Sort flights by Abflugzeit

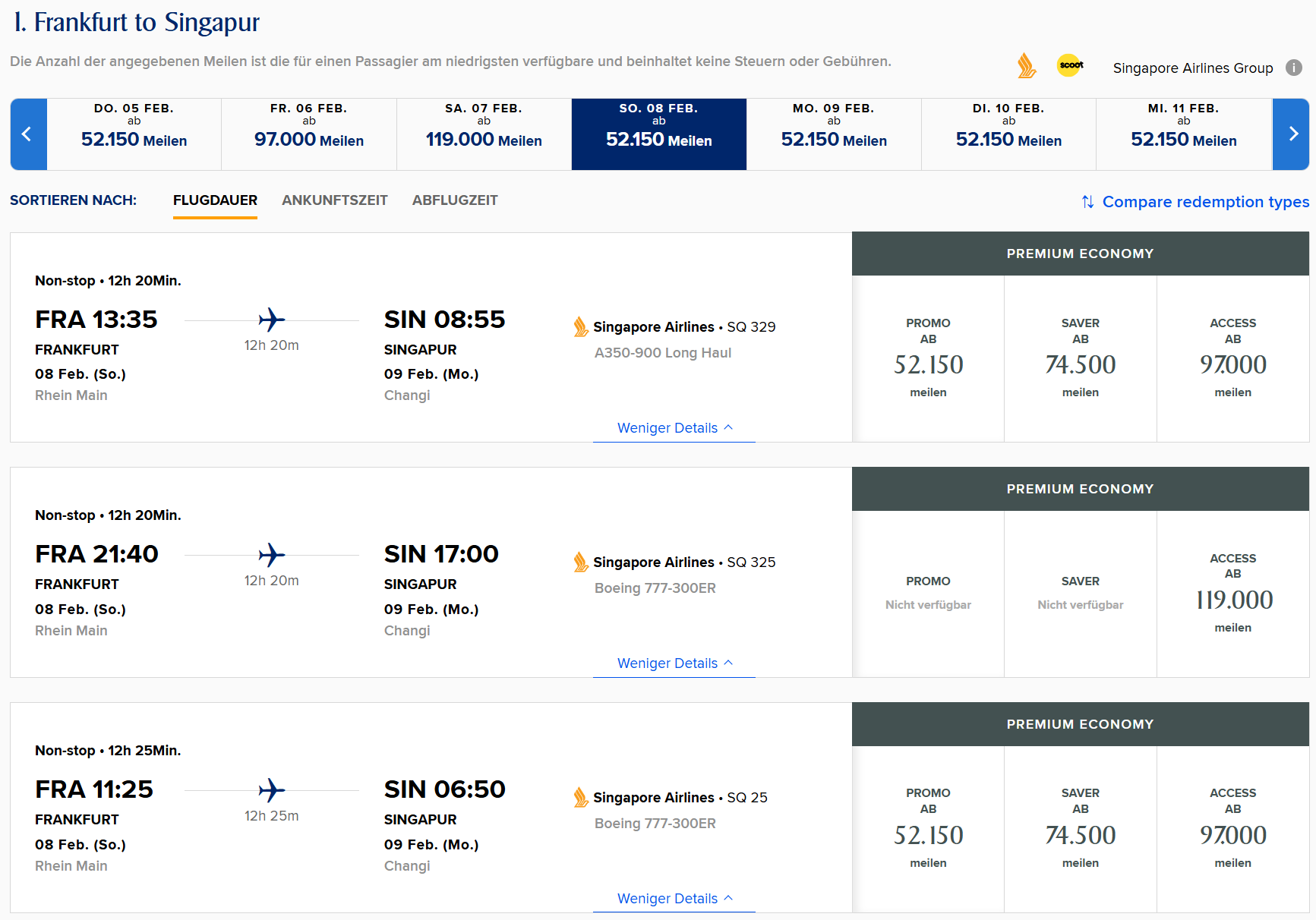pos(455,200)
